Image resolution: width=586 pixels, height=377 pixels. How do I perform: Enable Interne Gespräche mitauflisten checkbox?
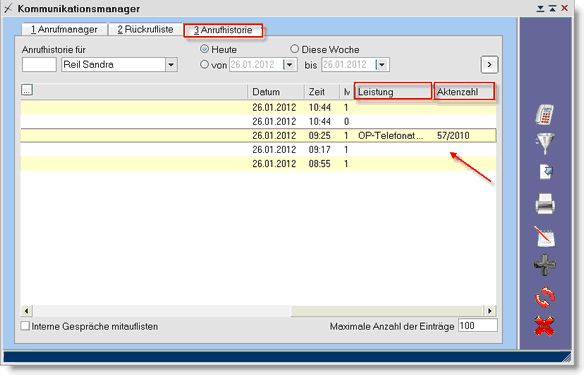click(25, 326)
